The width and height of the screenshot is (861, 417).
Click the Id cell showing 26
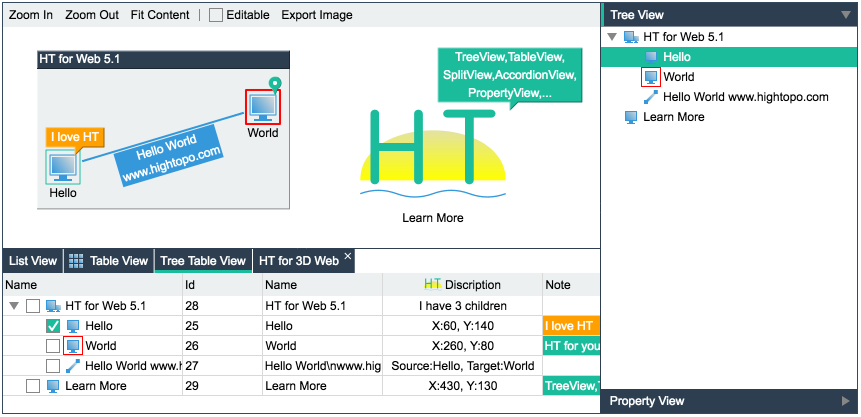coord(222,346)
